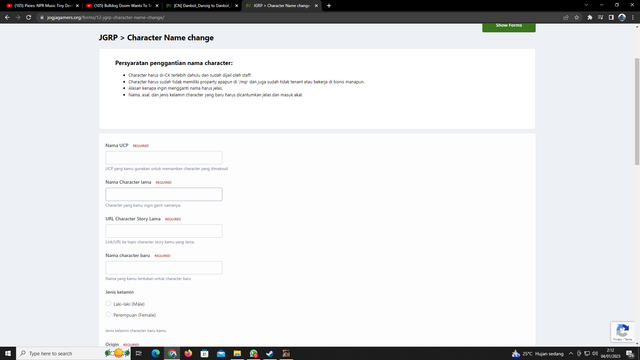Click the Origin field label
This screenshot has height=360, width=640.
point(112,344)
